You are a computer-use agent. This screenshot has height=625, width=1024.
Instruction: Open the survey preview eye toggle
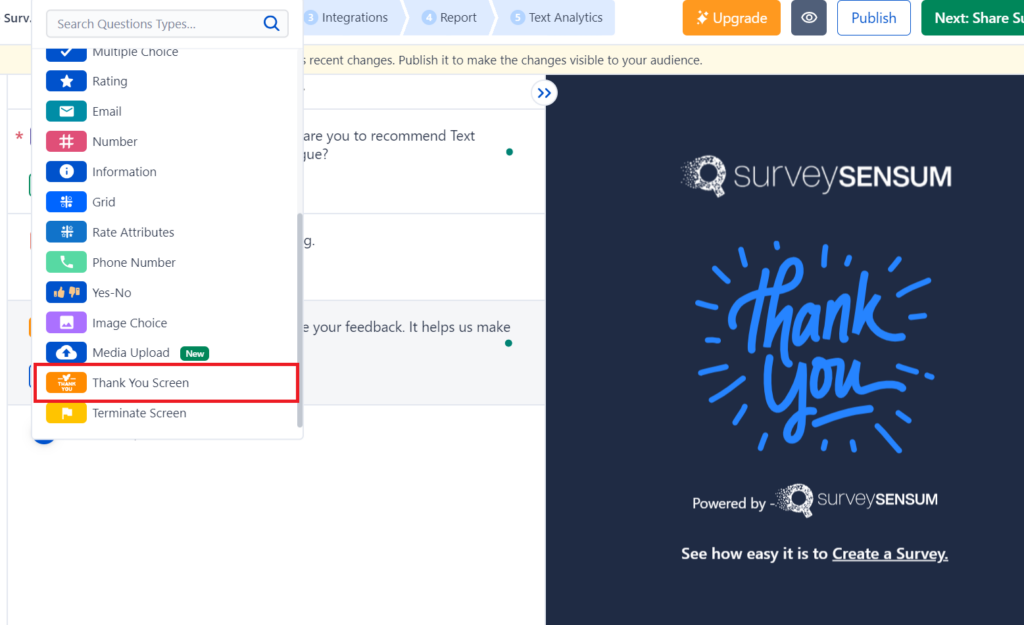click(x=808, y=18)
